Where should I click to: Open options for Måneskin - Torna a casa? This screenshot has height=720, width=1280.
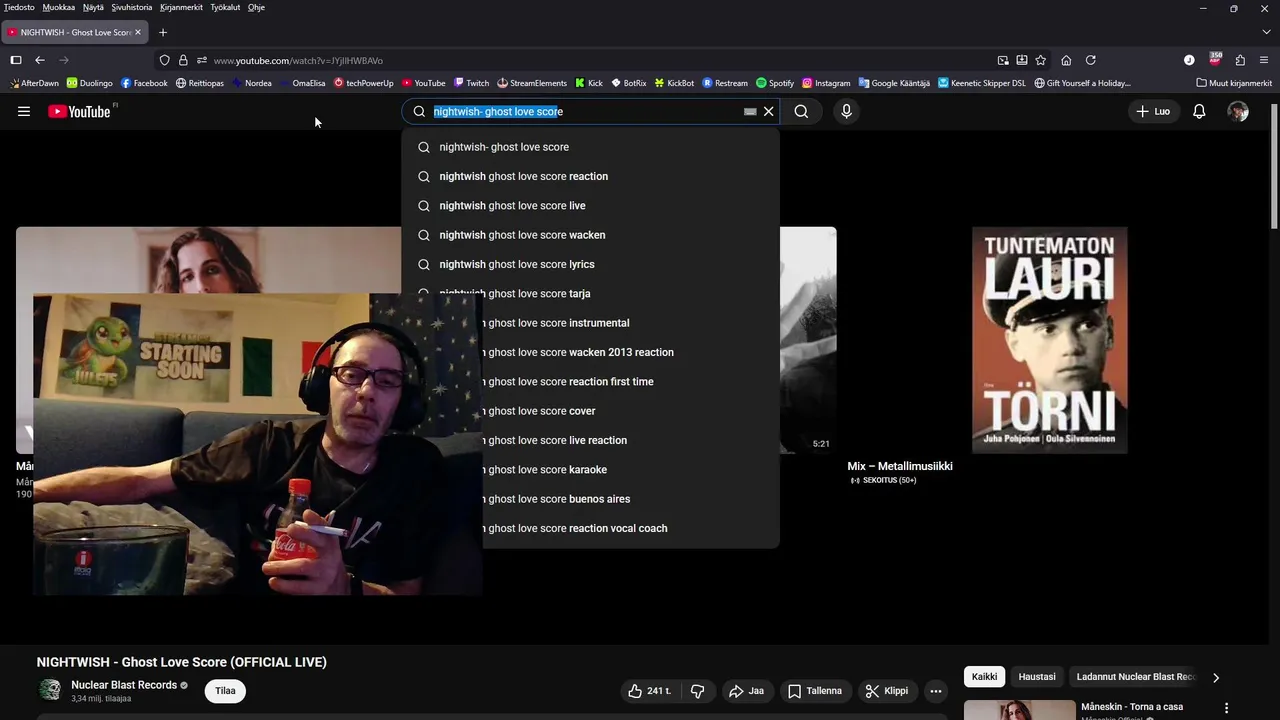(1226, 708)
